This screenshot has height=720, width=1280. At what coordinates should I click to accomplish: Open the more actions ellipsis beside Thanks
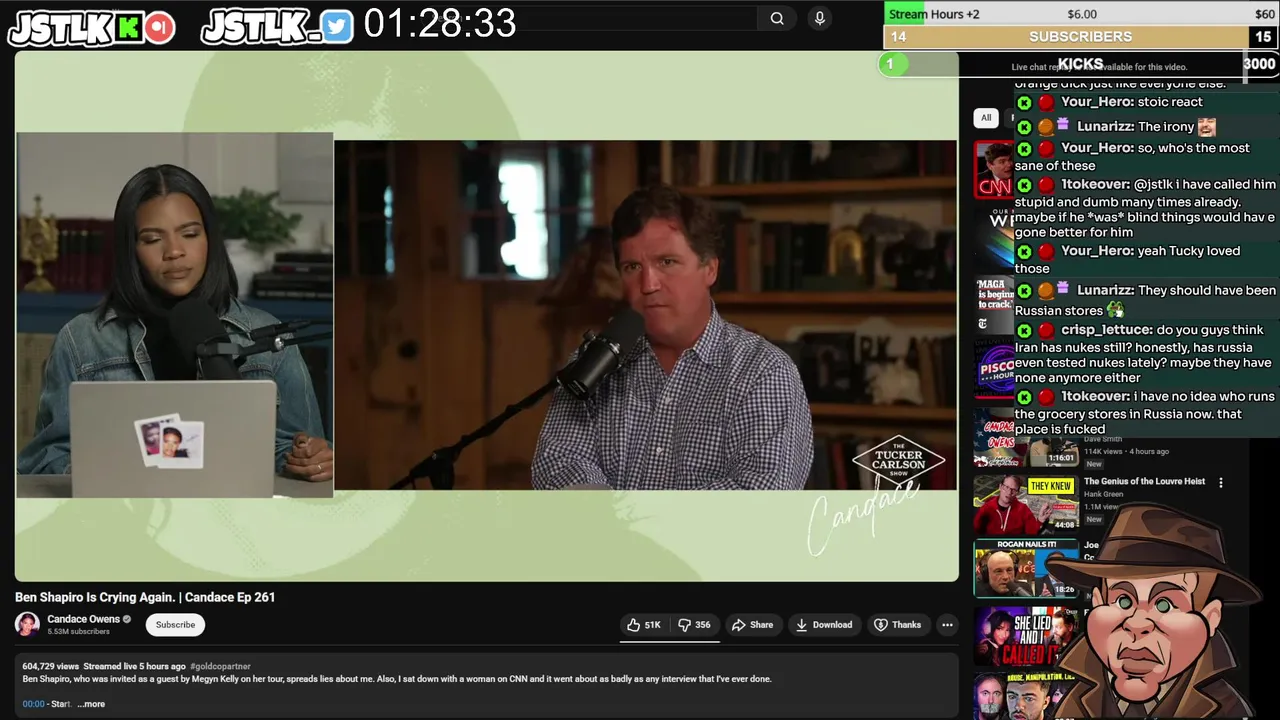[x=947, y=625]
